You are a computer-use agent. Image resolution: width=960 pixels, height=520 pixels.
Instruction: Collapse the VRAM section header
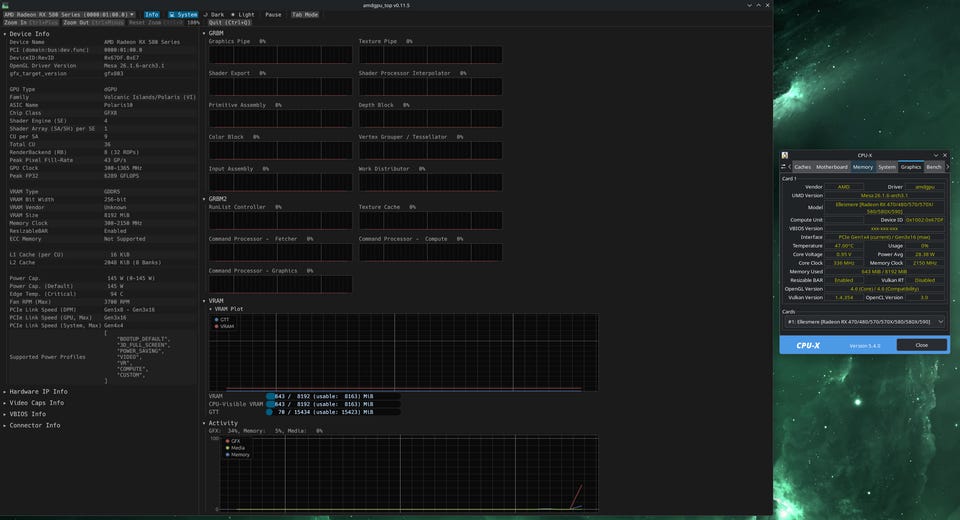coord(214,301)
